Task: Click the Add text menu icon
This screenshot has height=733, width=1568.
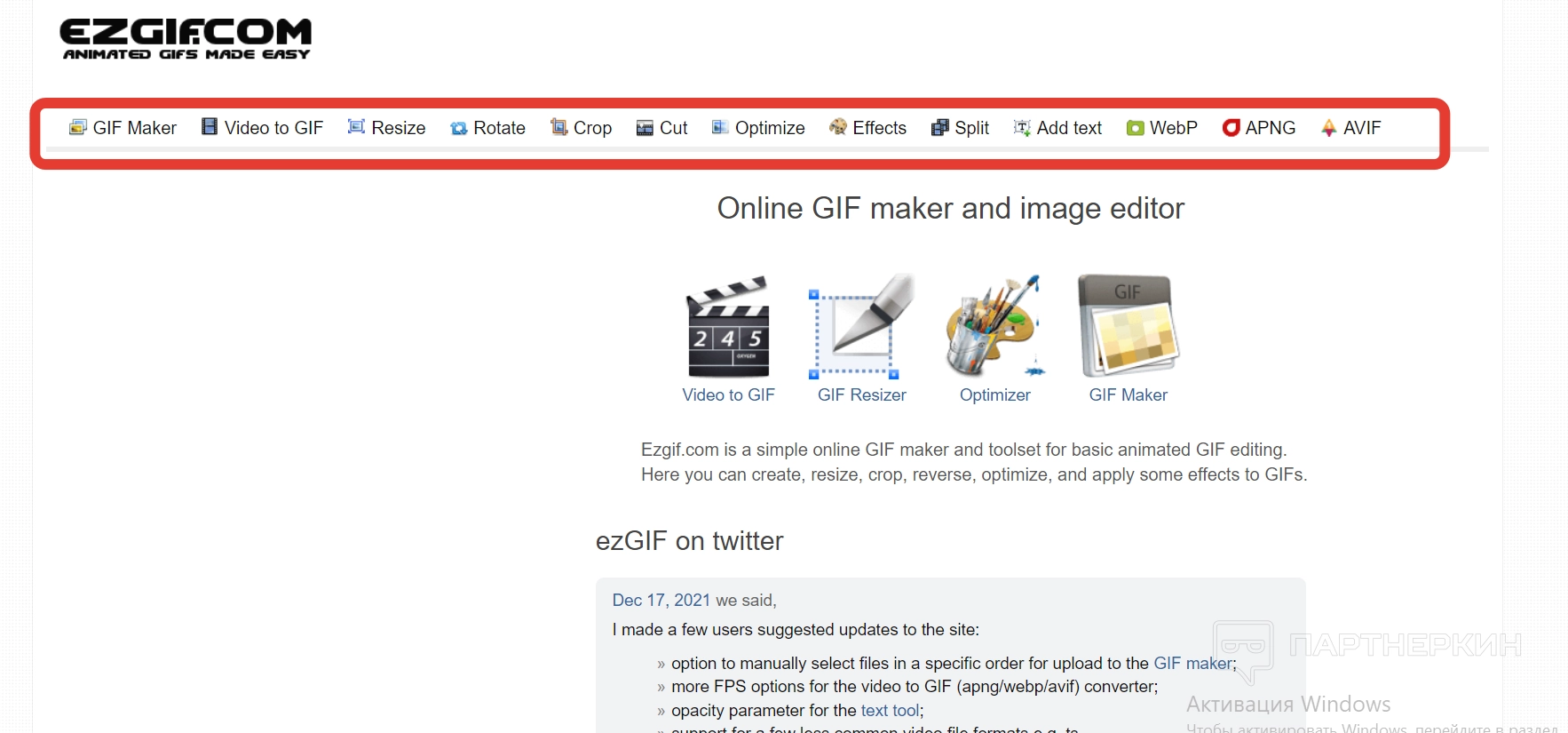Action: tap(1022, 128)
